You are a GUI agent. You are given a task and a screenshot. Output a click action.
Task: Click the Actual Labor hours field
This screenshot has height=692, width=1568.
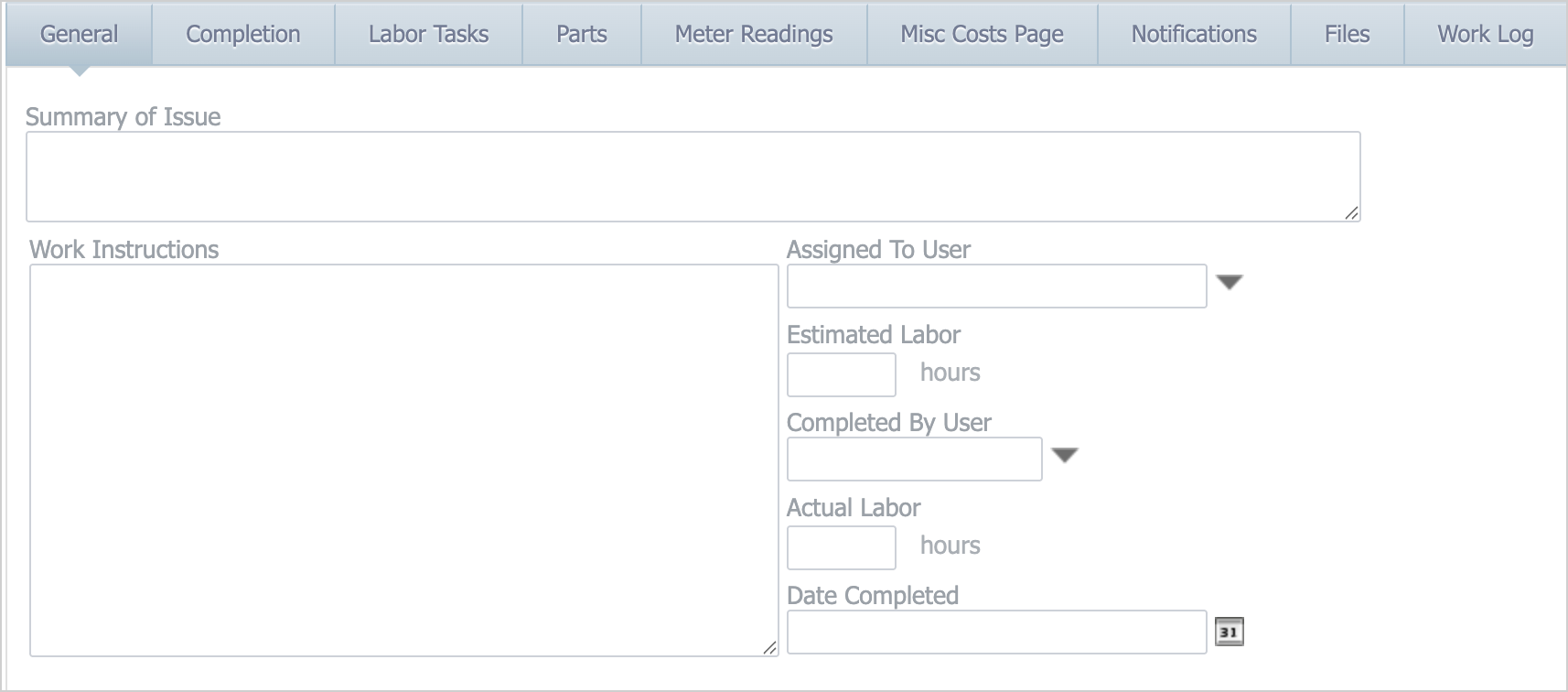coord(841,547)
